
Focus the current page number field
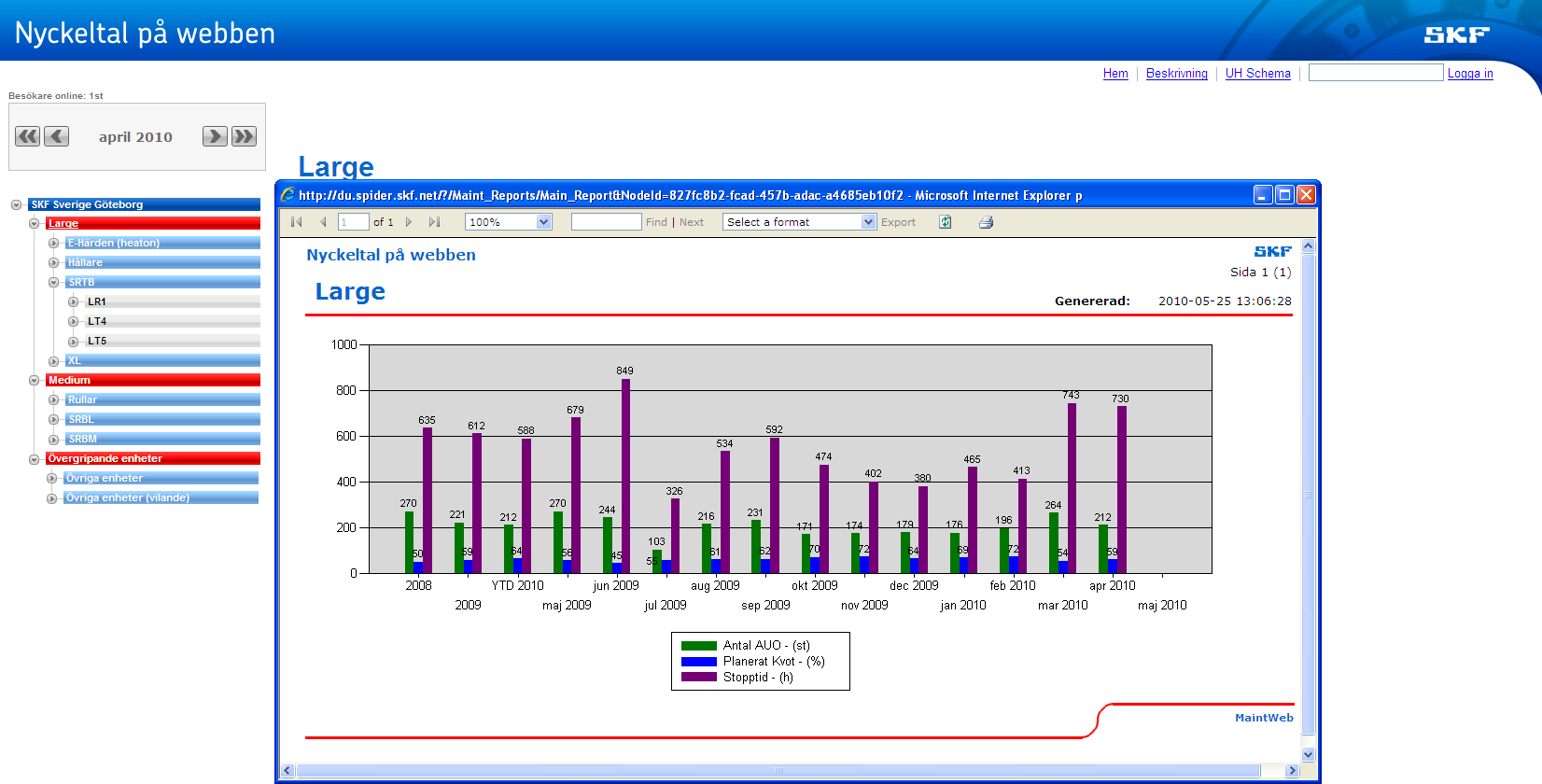[x=354, y=222]
